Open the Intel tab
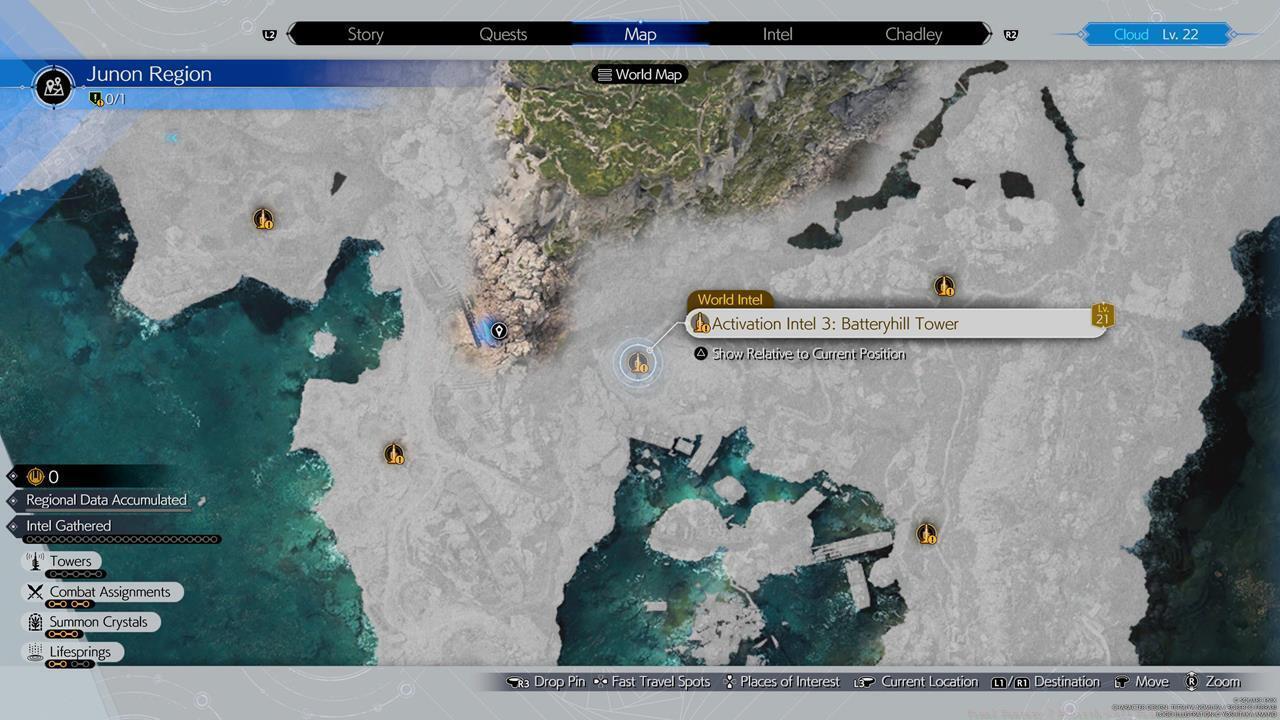The image size is (1280, 720). pos(777,34)
